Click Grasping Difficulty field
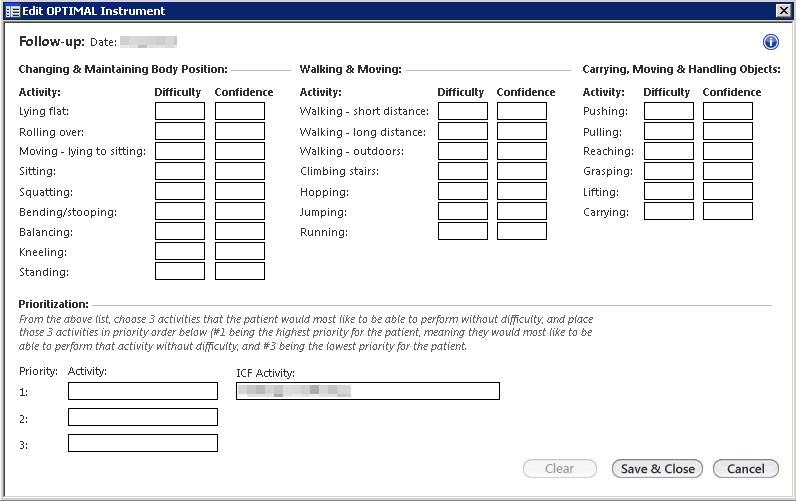This screenshot has height=501, width=796. coord(669,171)
